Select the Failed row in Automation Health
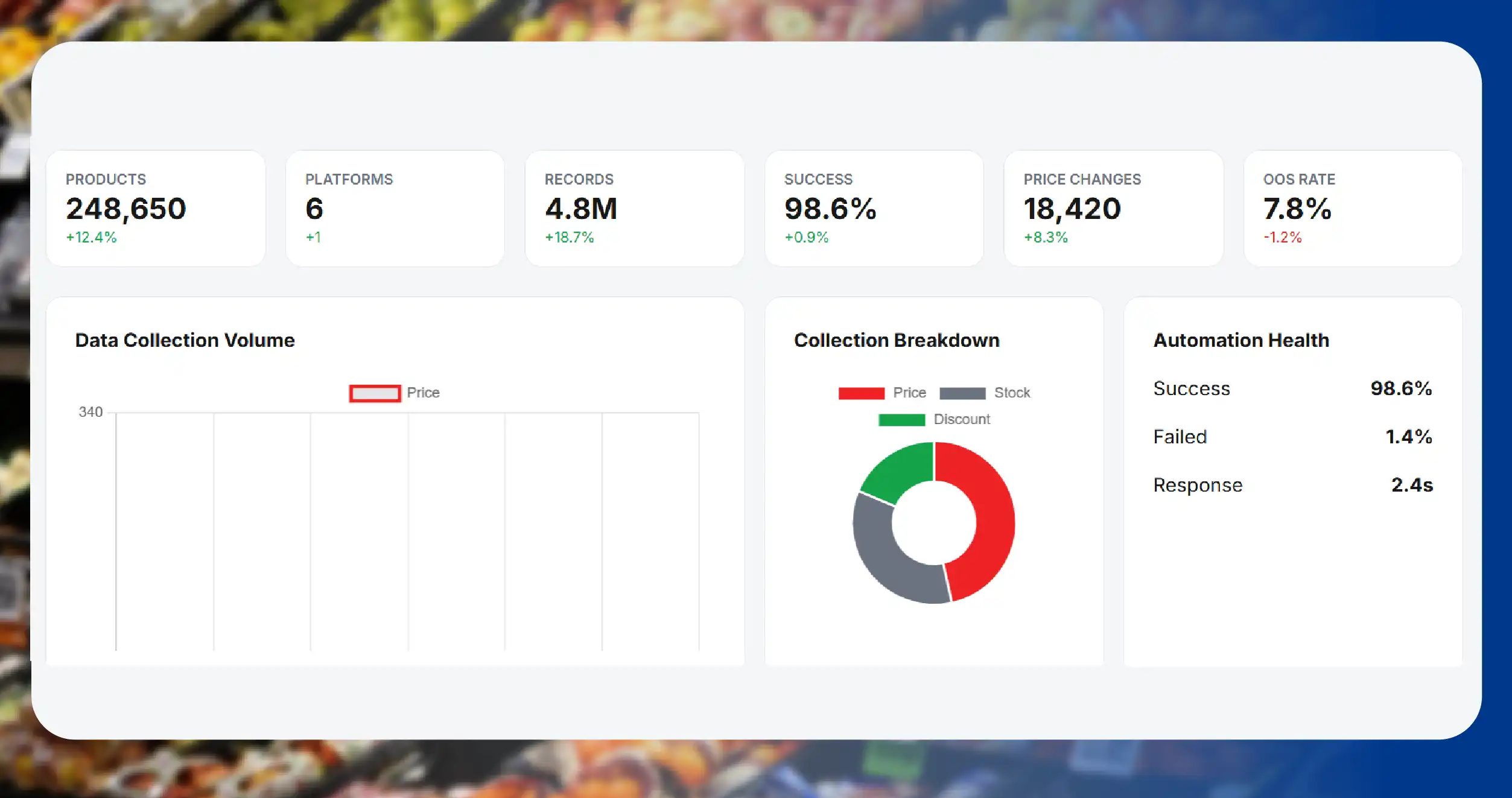Viewport: 1512px width, 798px height. click(x=1293, y=437)
